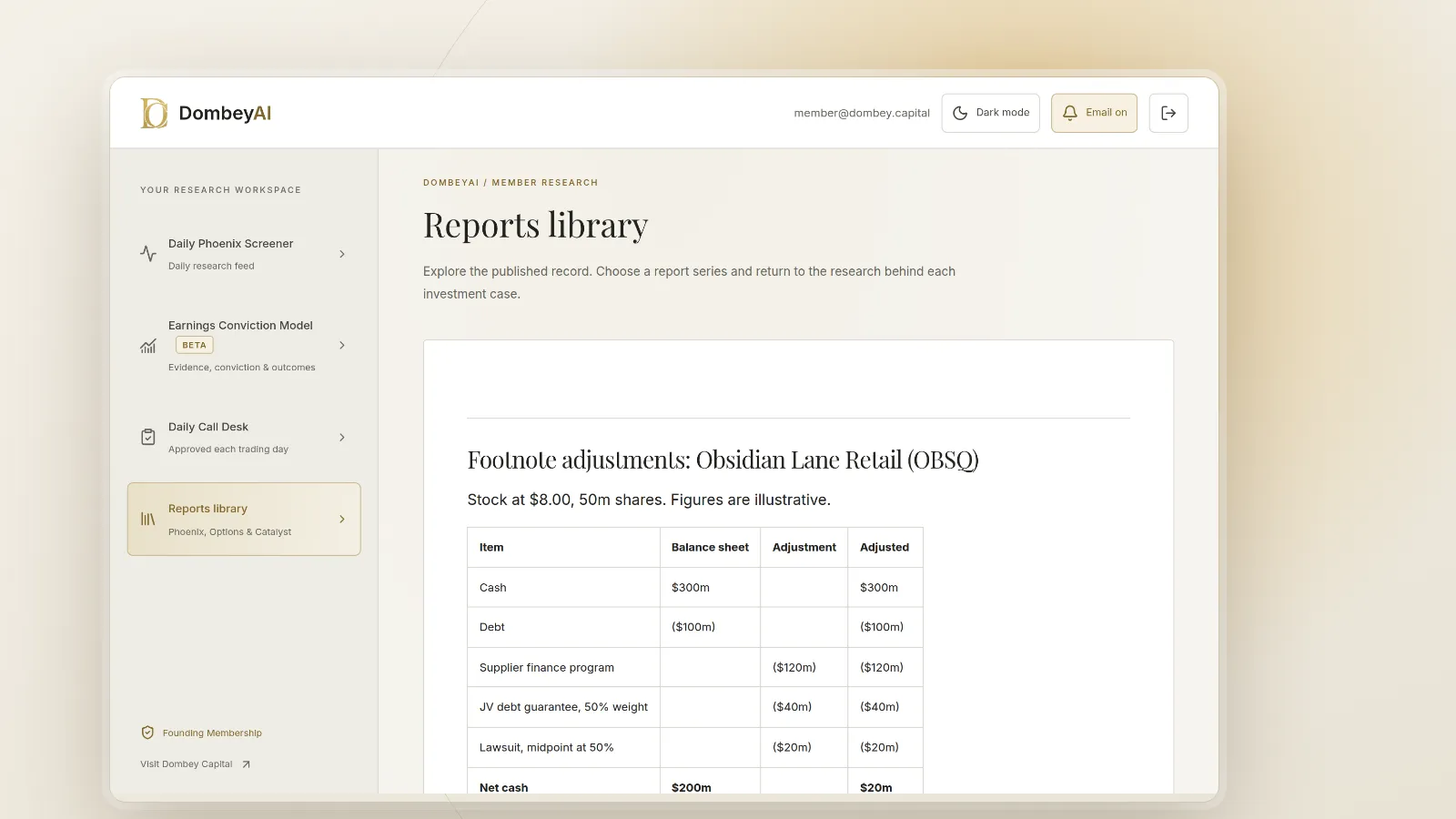Click the Reports library page title
The width and height of the screenshot is (1456, 819).
(x=535, y=225)
